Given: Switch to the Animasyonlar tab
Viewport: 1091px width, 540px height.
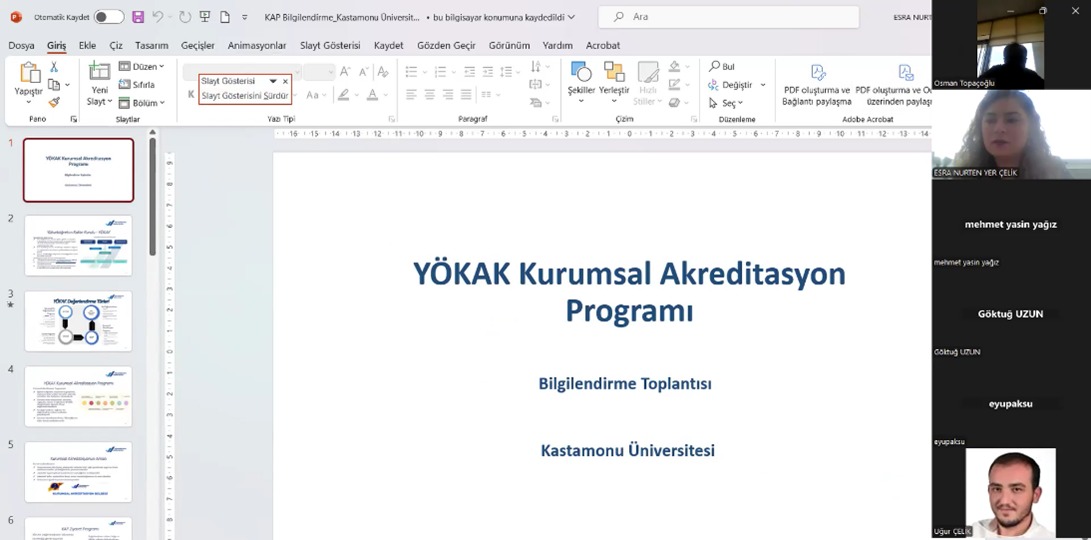Looking at the screenshot, I should coord(257,45).
